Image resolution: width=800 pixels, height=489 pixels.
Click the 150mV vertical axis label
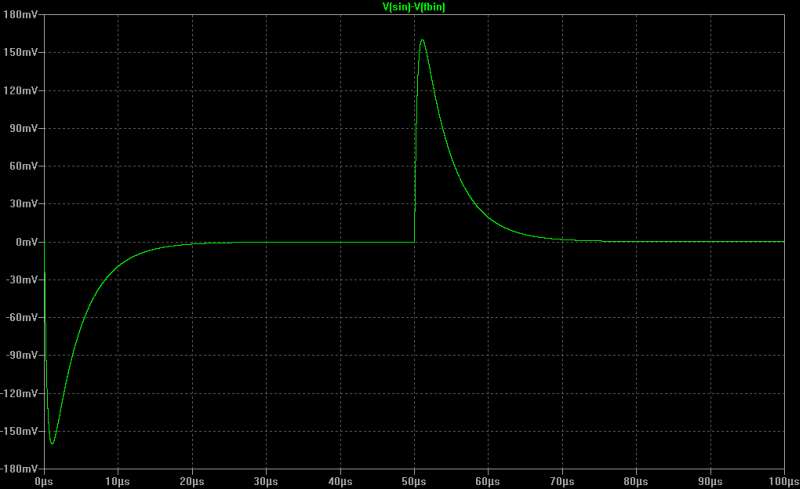[x=20, y=52]
